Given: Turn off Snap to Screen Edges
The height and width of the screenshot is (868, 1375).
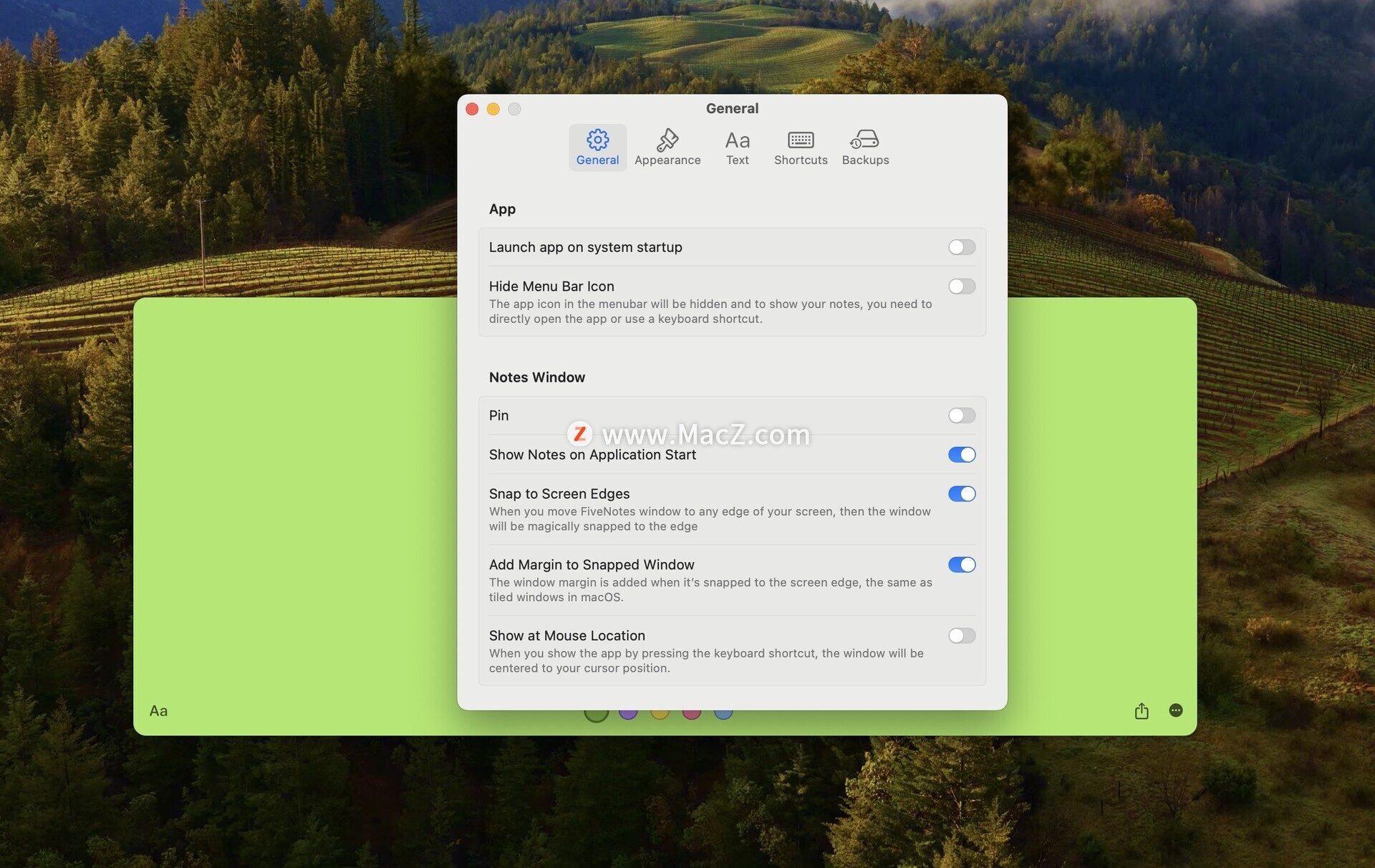Looking at the screenshot, I should [x=961, y=494].
